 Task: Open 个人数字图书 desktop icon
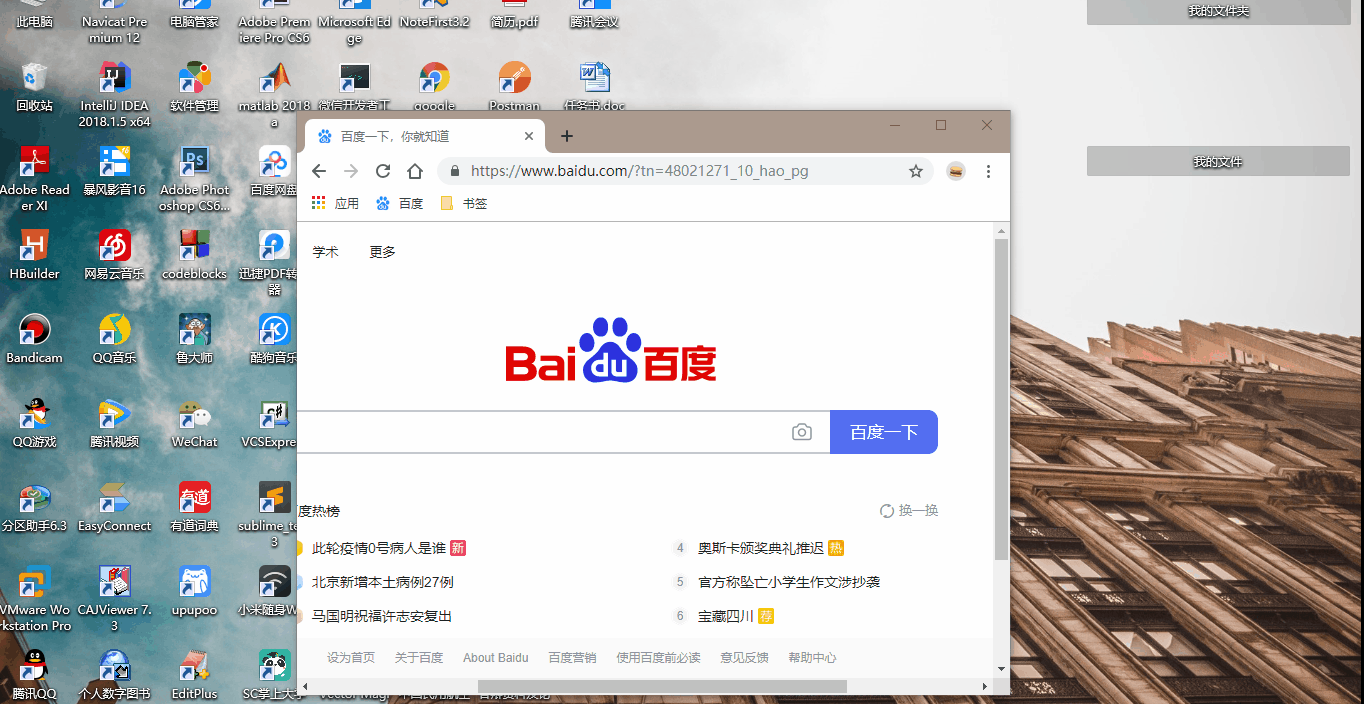click(x=115, y=674)
